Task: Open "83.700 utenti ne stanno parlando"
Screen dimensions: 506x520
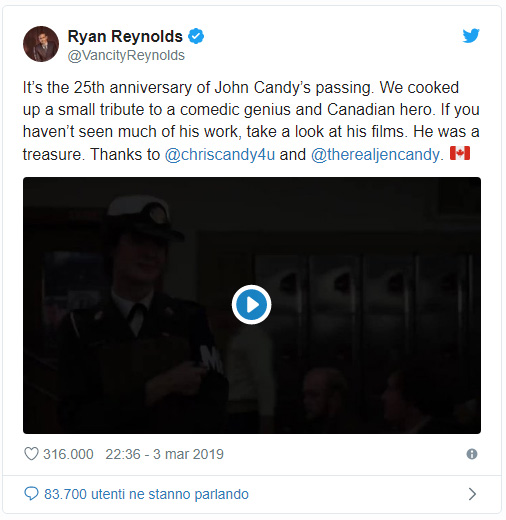Action: pyautogui.click(x=146, y=494)
